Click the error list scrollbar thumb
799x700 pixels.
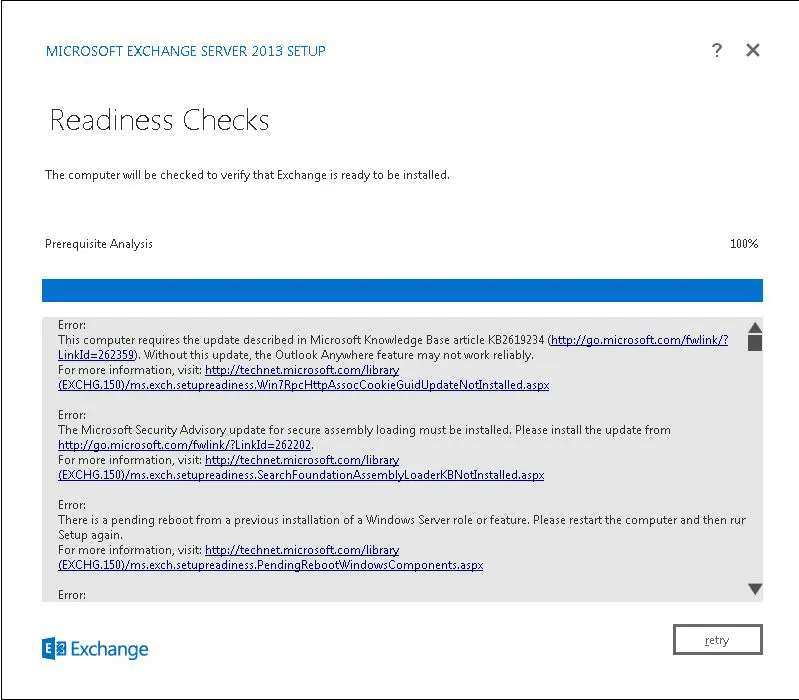(755, 342)
